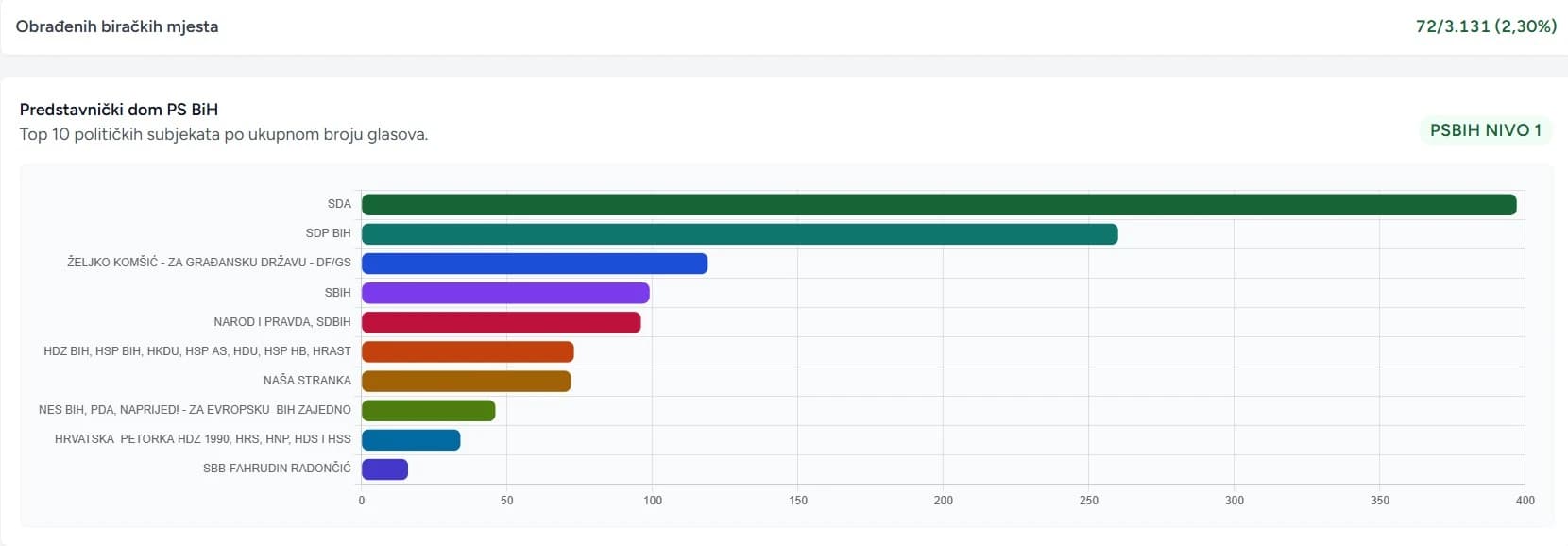Click the 350 tick on the x-axis
The width and height of the screenshot is (1568, 546).
tap(1380, 501)
